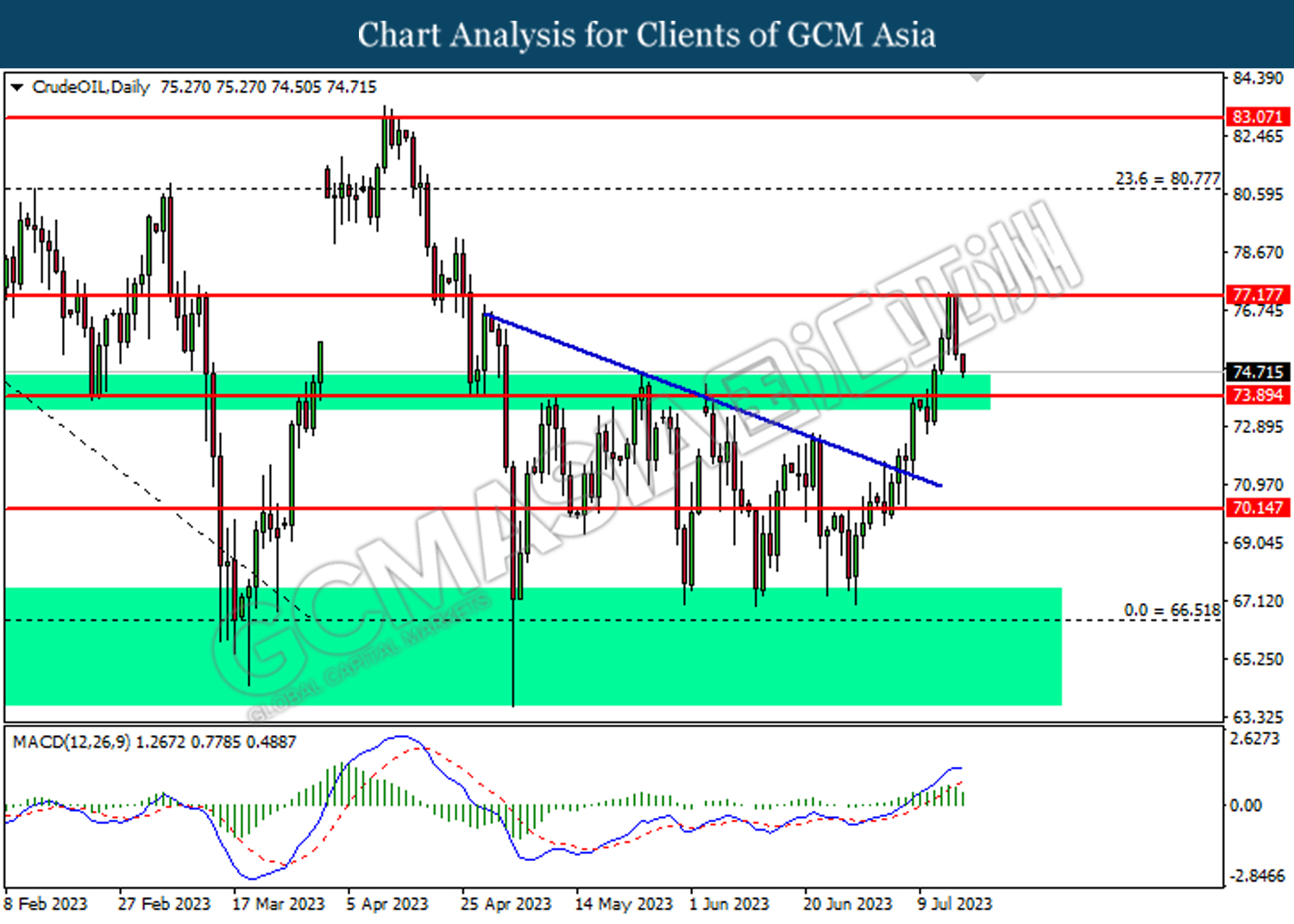Click the 84.390 price axis value
Viewport: 1294px width, 924px height.
pos(1258,79)
